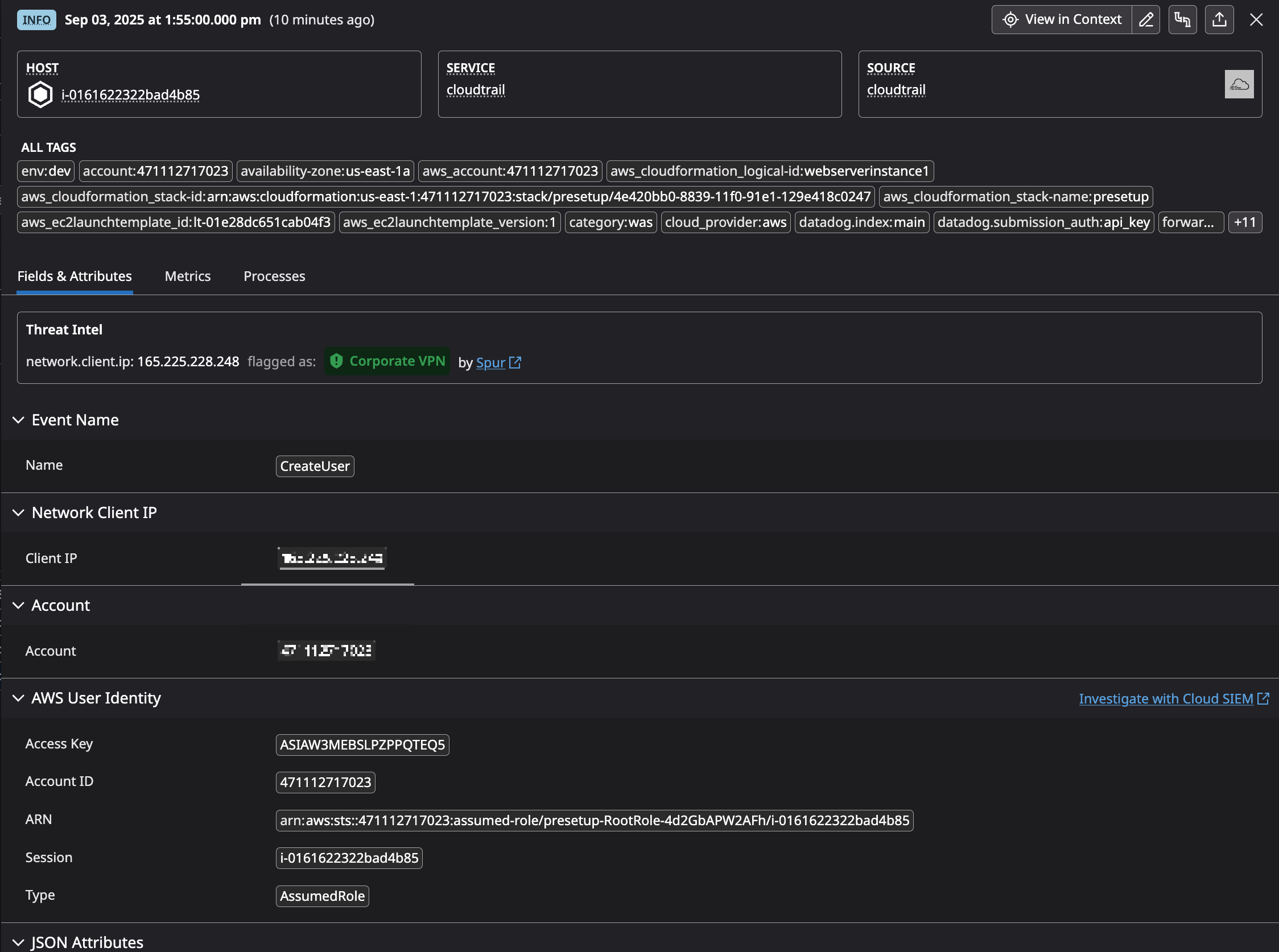The image size is (1279, 952).
Task: Collapse the AWS User Identity section
Action: (x=18, y=698)
